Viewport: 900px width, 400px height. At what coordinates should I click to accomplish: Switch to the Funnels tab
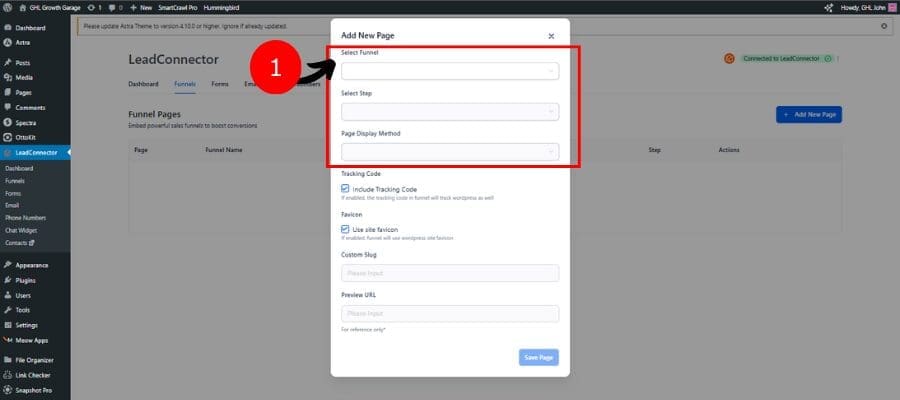coord(185,84)
